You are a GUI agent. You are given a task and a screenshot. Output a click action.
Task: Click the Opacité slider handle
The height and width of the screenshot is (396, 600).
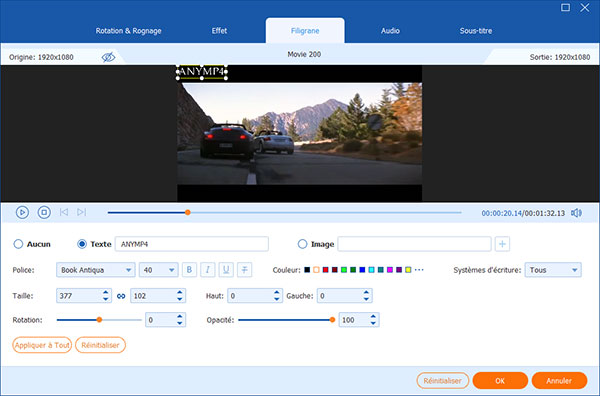[332, 319]
